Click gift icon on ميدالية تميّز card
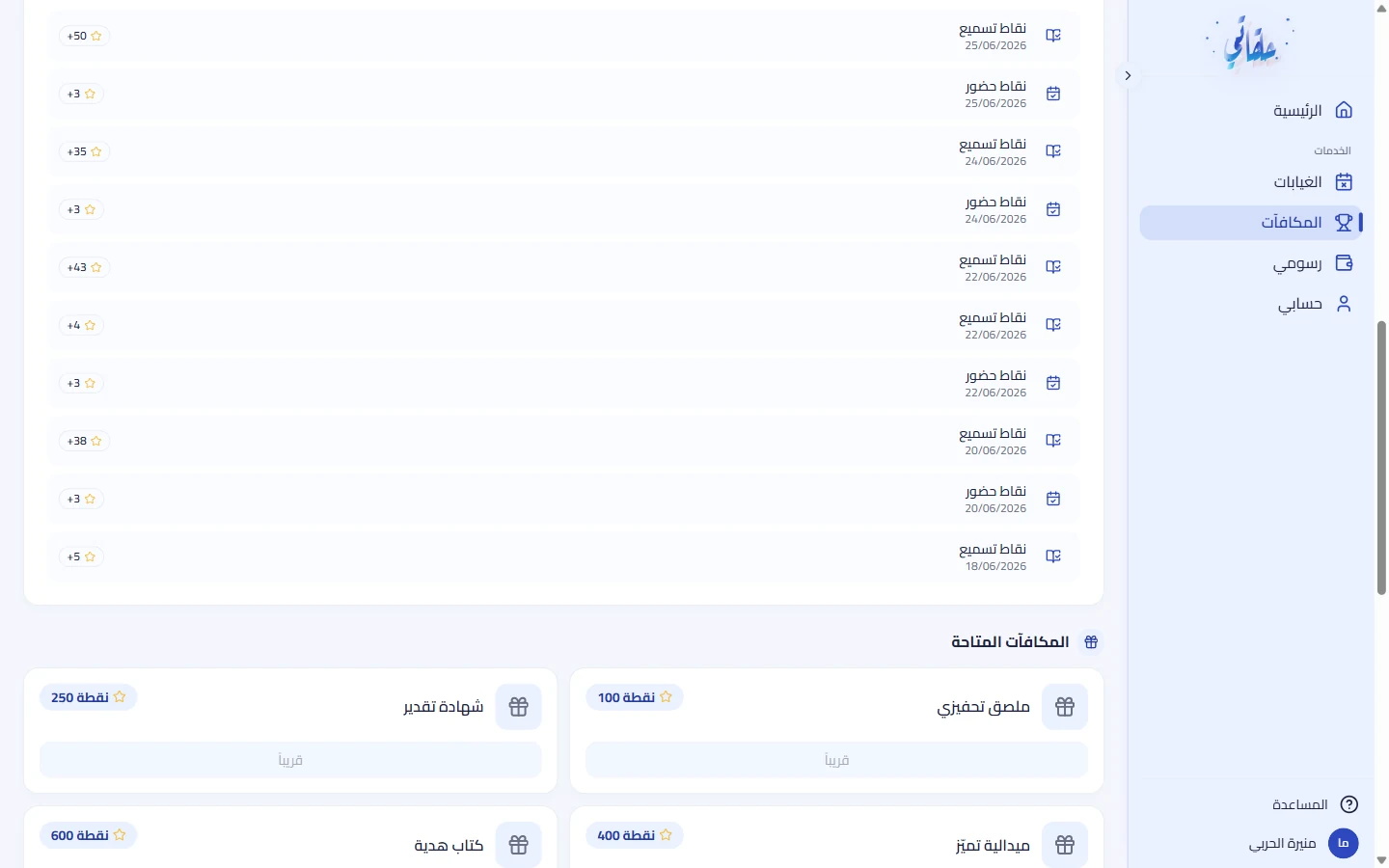Viewport: 1389px width, 868px height. pos(1065,845)
